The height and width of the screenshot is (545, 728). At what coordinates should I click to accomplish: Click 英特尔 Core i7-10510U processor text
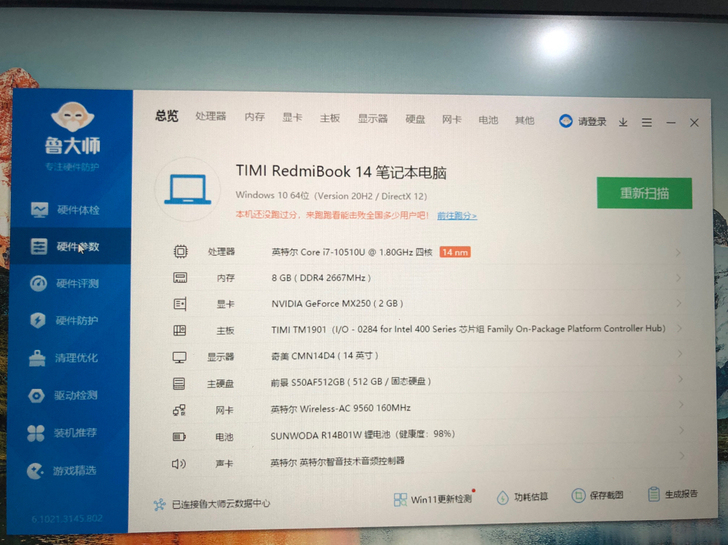pos(352,252)
